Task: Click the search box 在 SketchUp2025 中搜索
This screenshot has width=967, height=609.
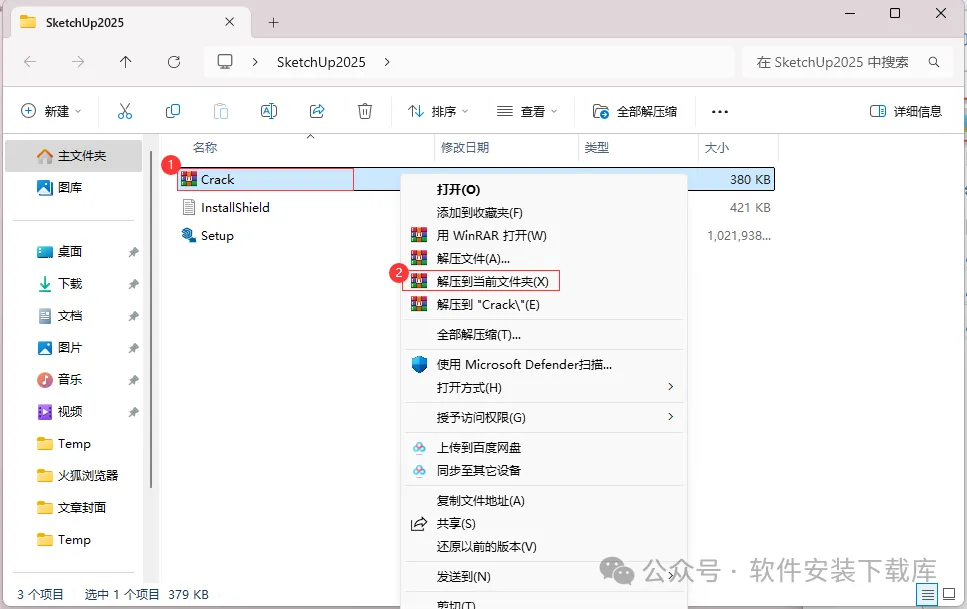Action: pos(849,62)
